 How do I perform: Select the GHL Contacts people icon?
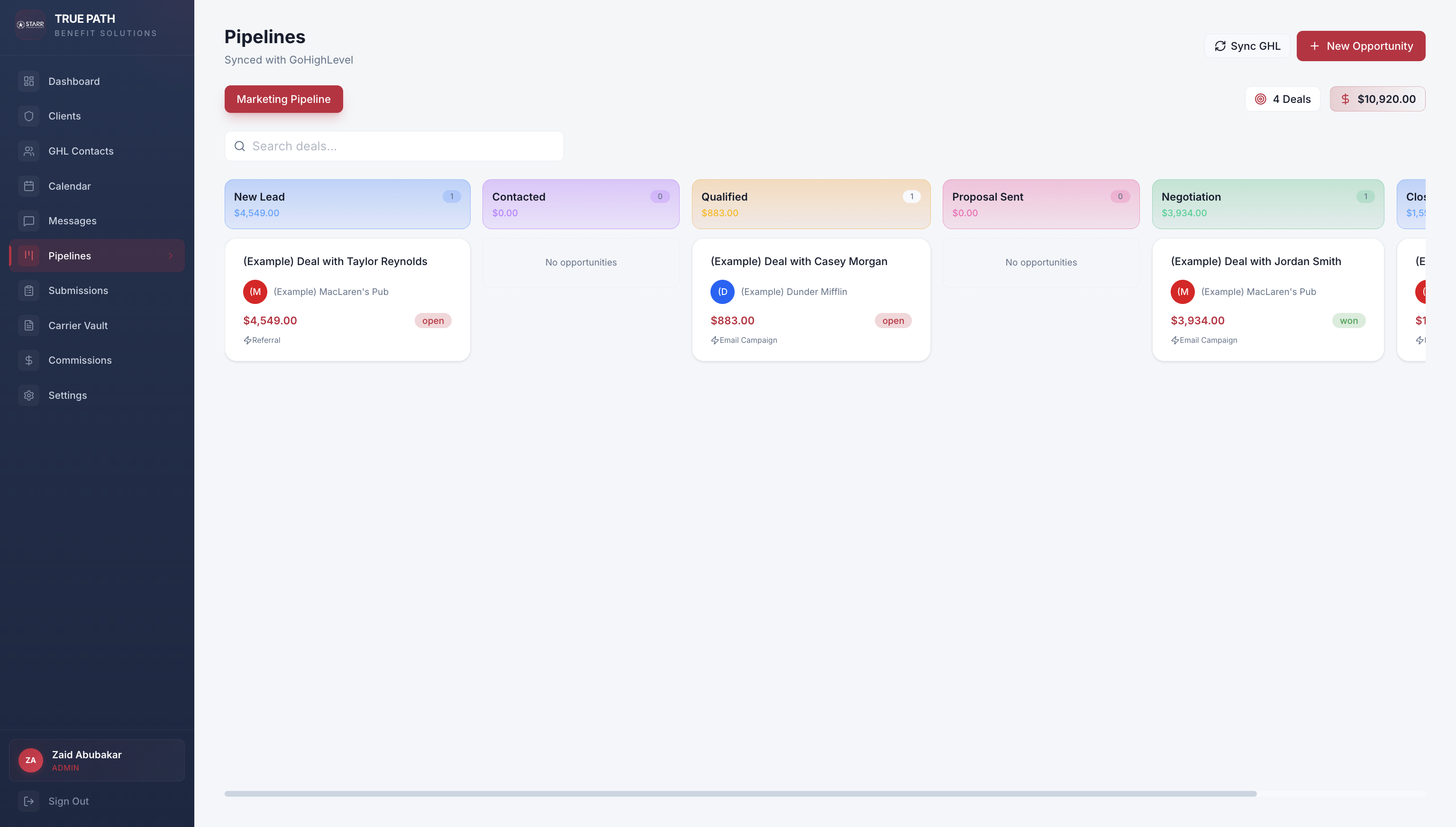click(29, 151)
